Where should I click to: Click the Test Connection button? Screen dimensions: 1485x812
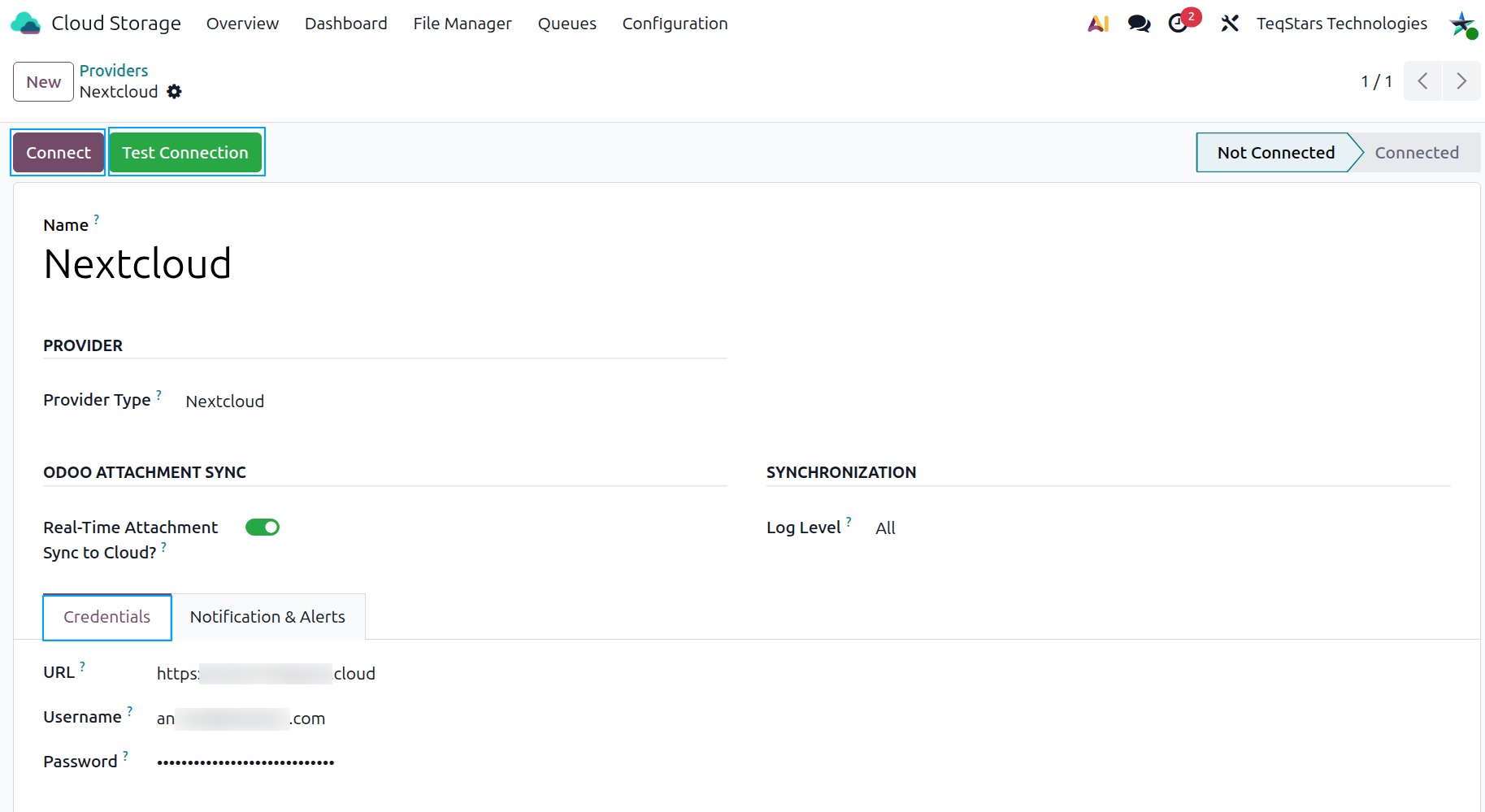(185, 153)
